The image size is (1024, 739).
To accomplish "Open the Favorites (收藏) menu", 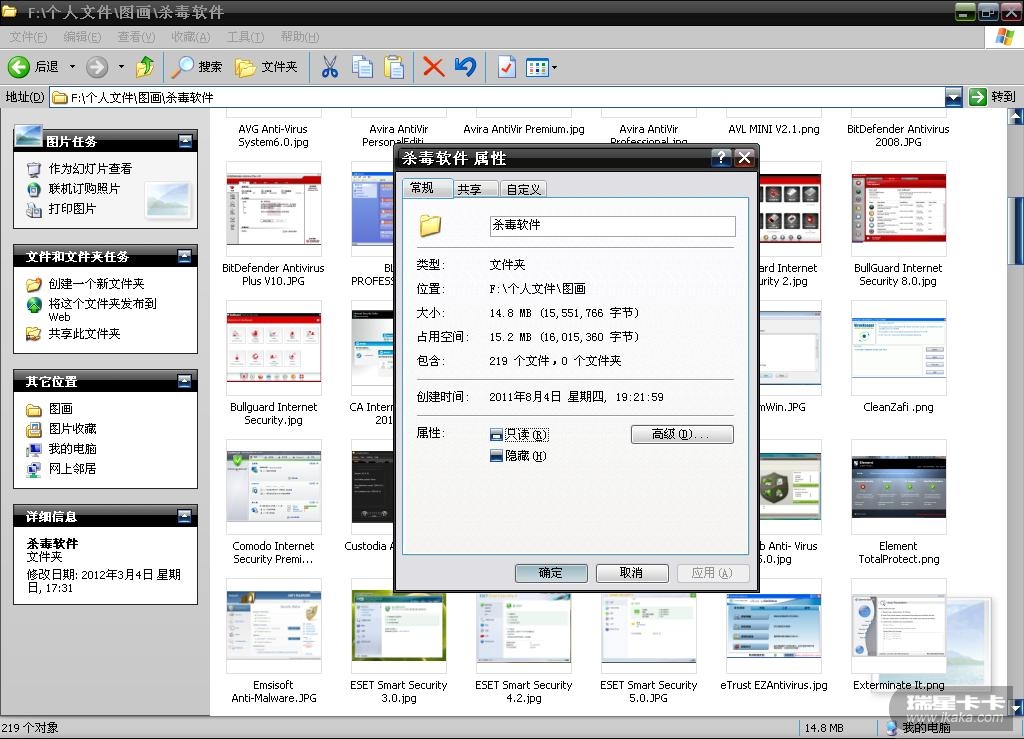I will pyautogui.click(x=191, y=37).
